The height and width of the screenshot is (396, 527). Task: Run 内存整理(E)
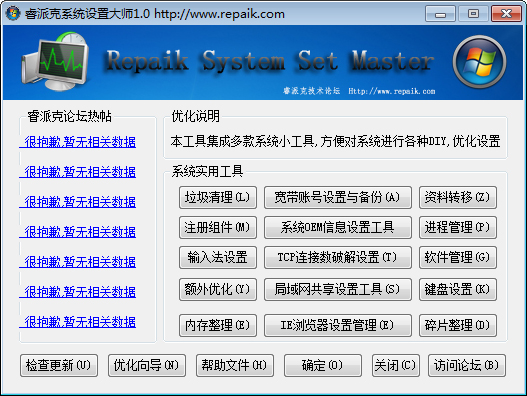(x=218, y=325)
